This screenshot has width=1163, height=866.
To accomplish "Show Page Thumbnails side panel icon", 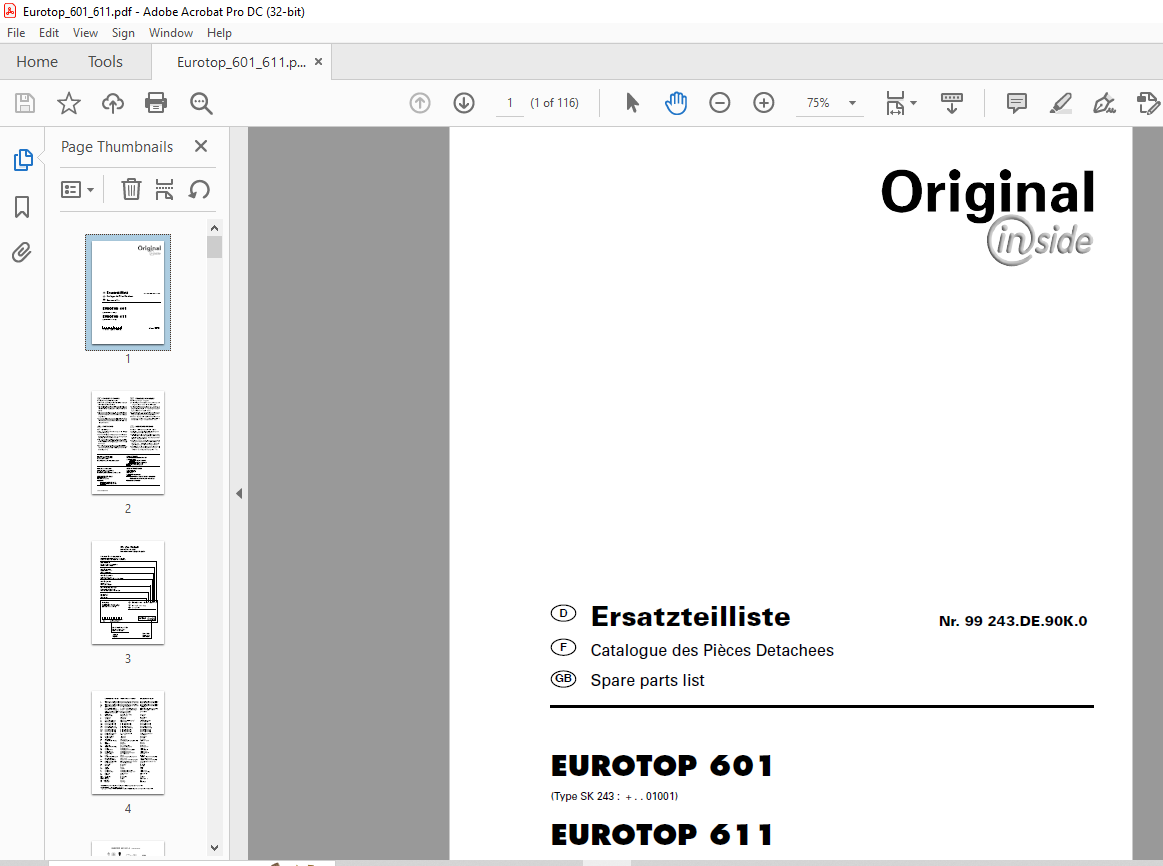I will pyautogui.click(x=23, y=159).
